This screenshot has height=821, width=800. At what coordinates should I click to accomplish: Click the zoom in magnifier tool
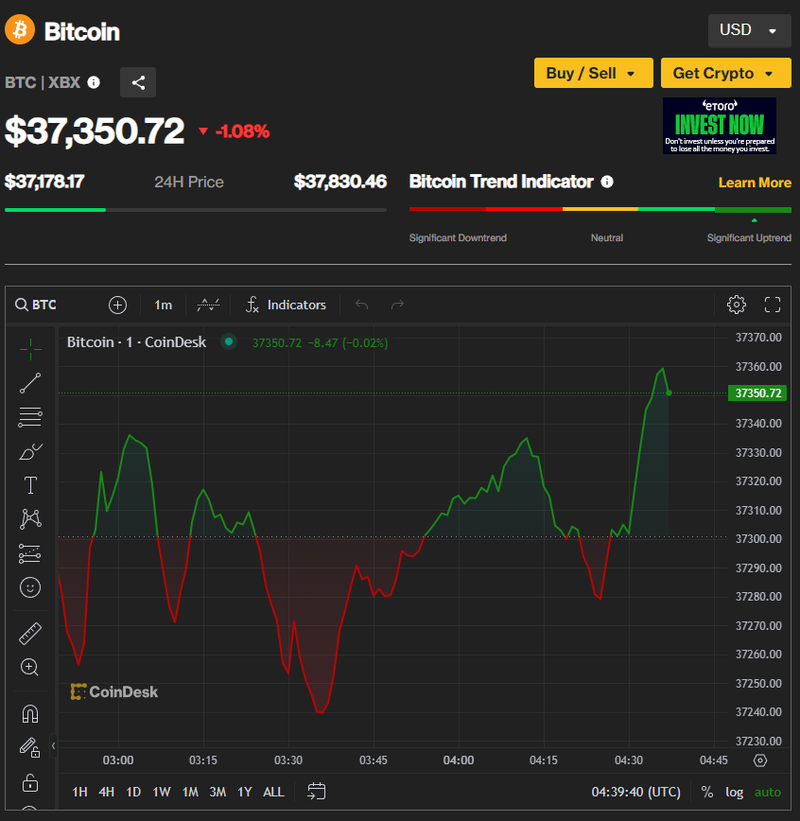(x=30, y=667)
